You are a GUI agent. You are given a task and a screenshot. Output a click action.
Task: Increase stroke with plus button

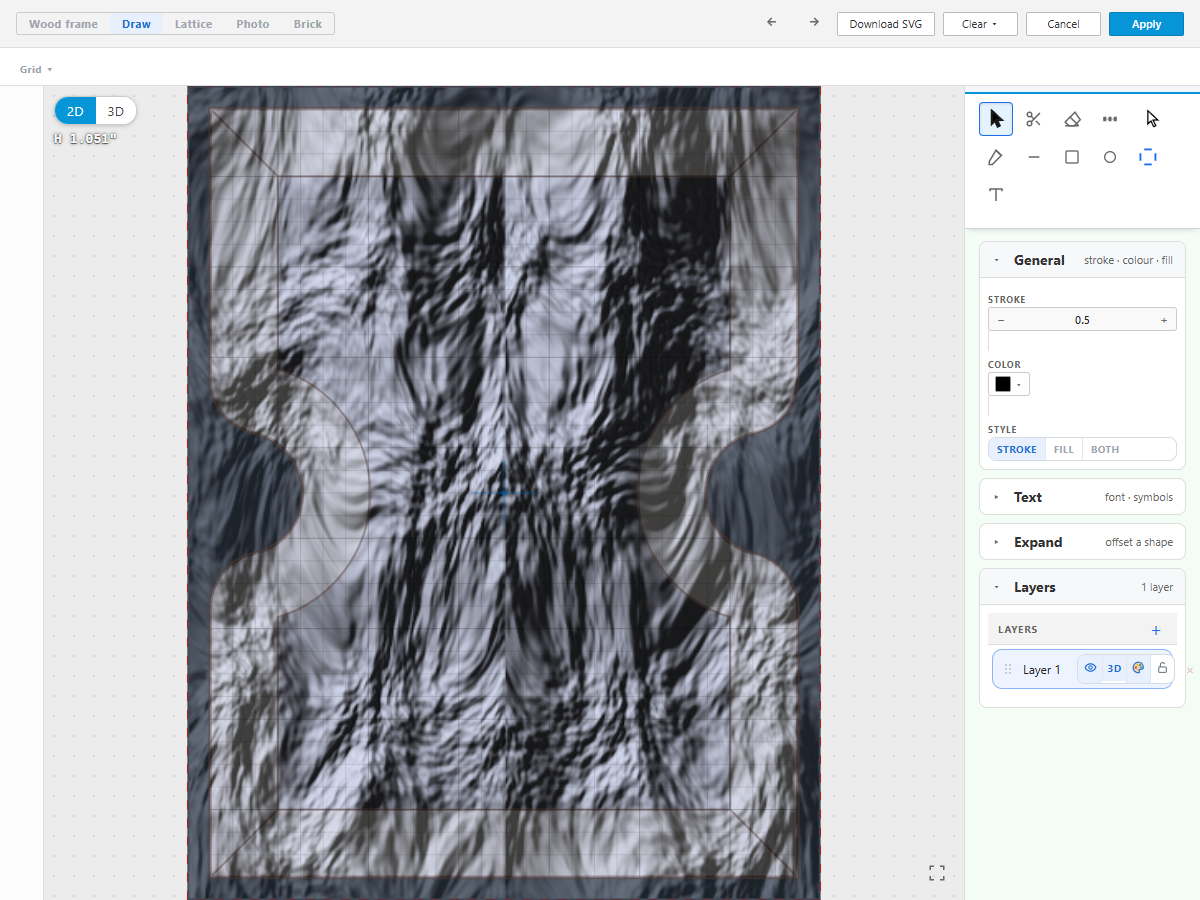tap(1164, 320)
